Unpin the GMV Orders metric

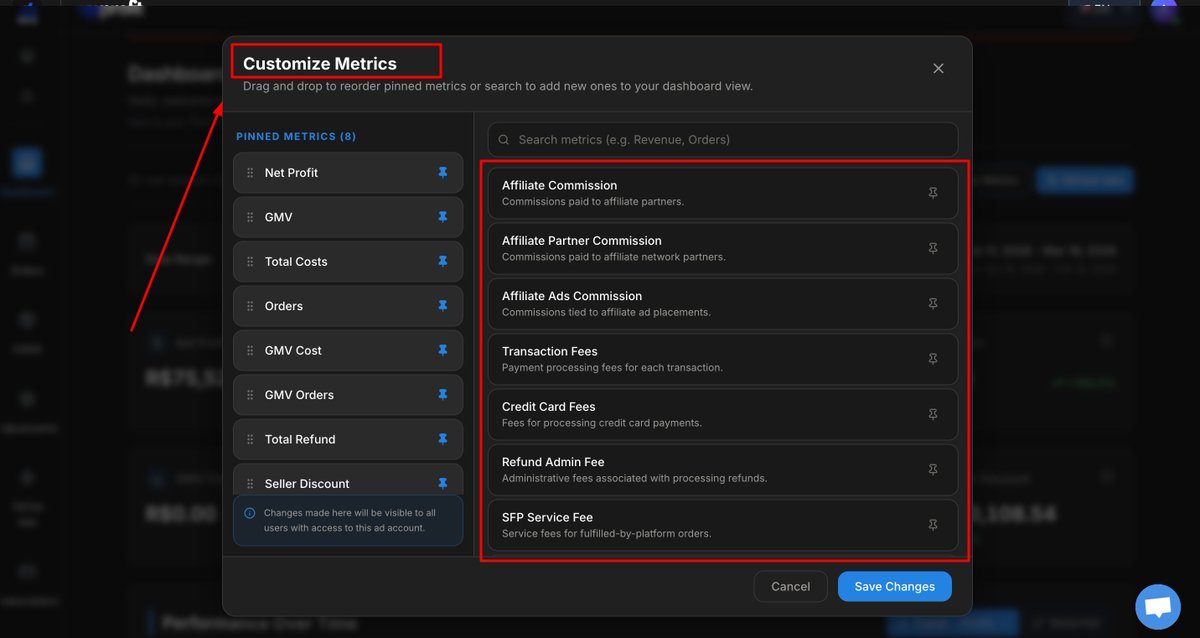[x=443, y=395]
